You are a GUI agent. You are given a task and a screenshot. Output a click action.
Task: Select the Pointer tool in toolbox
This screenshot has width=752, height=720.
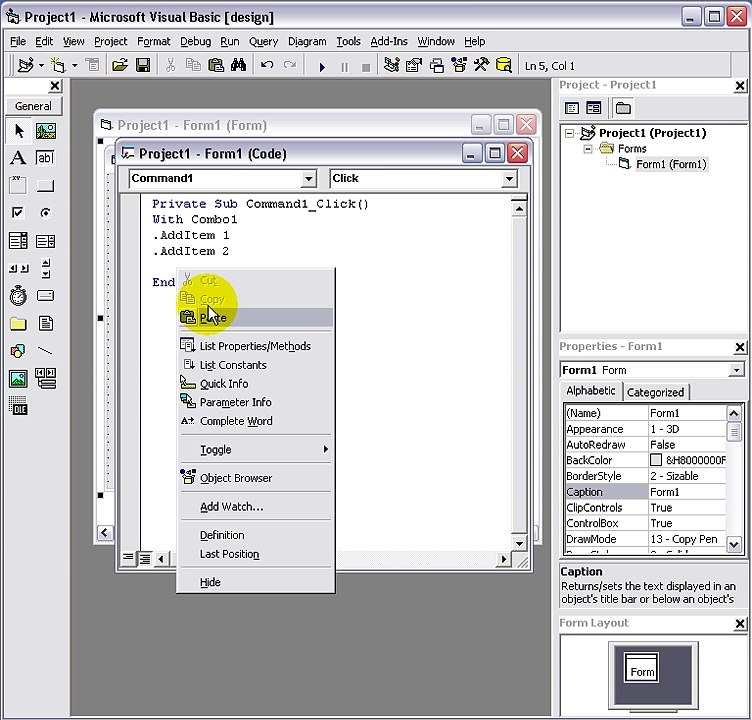click(18, 131)
